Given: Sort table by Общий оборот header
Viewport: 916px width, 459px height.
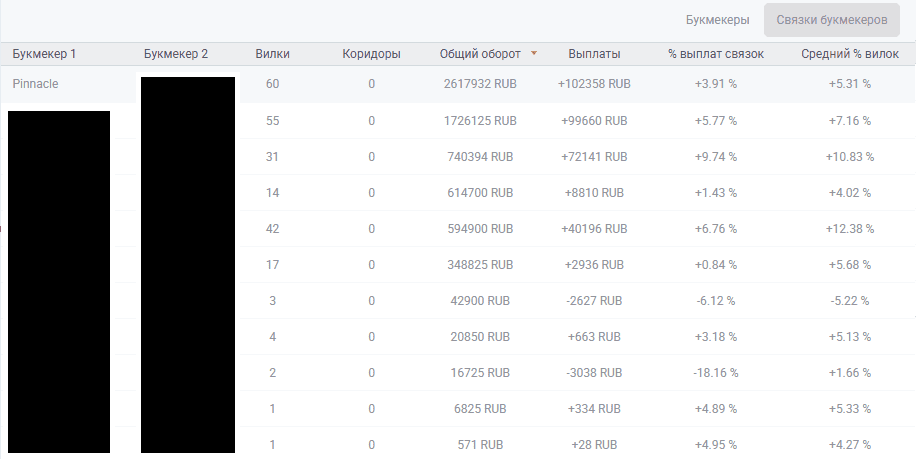Looking at the screenshot, I should point(479,54).
